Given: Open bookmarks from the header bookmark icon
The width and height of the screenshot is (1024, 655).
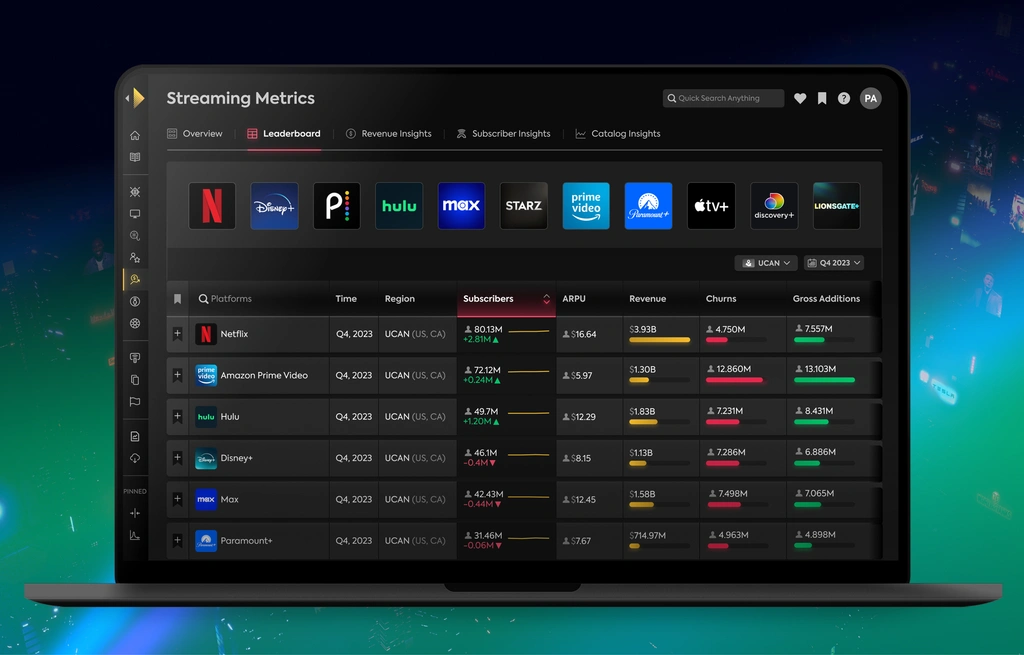Looking at the screenshot, I should coord(822,98).
